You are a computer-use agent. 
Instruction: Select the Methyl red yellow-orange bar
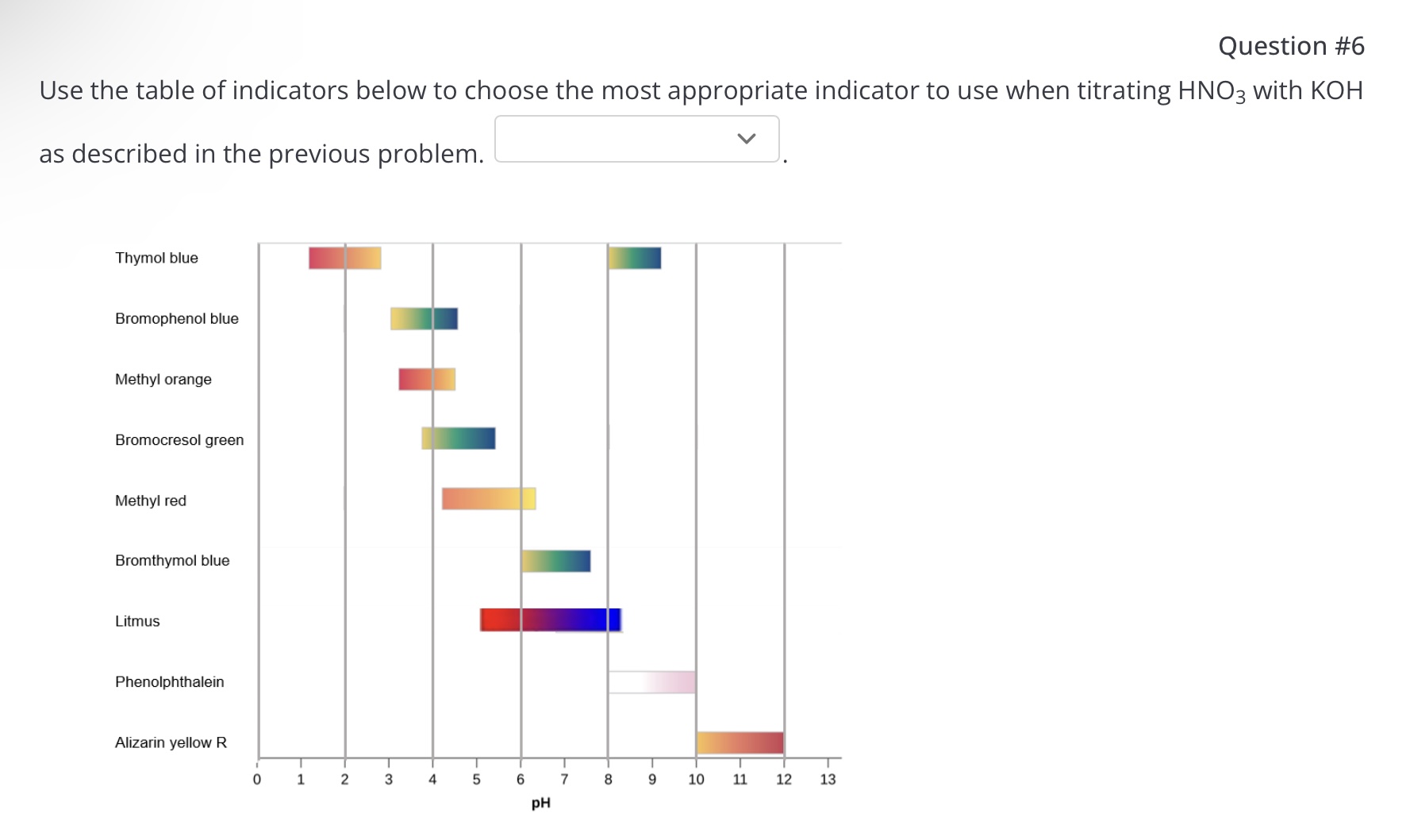(x=487, y=500)
